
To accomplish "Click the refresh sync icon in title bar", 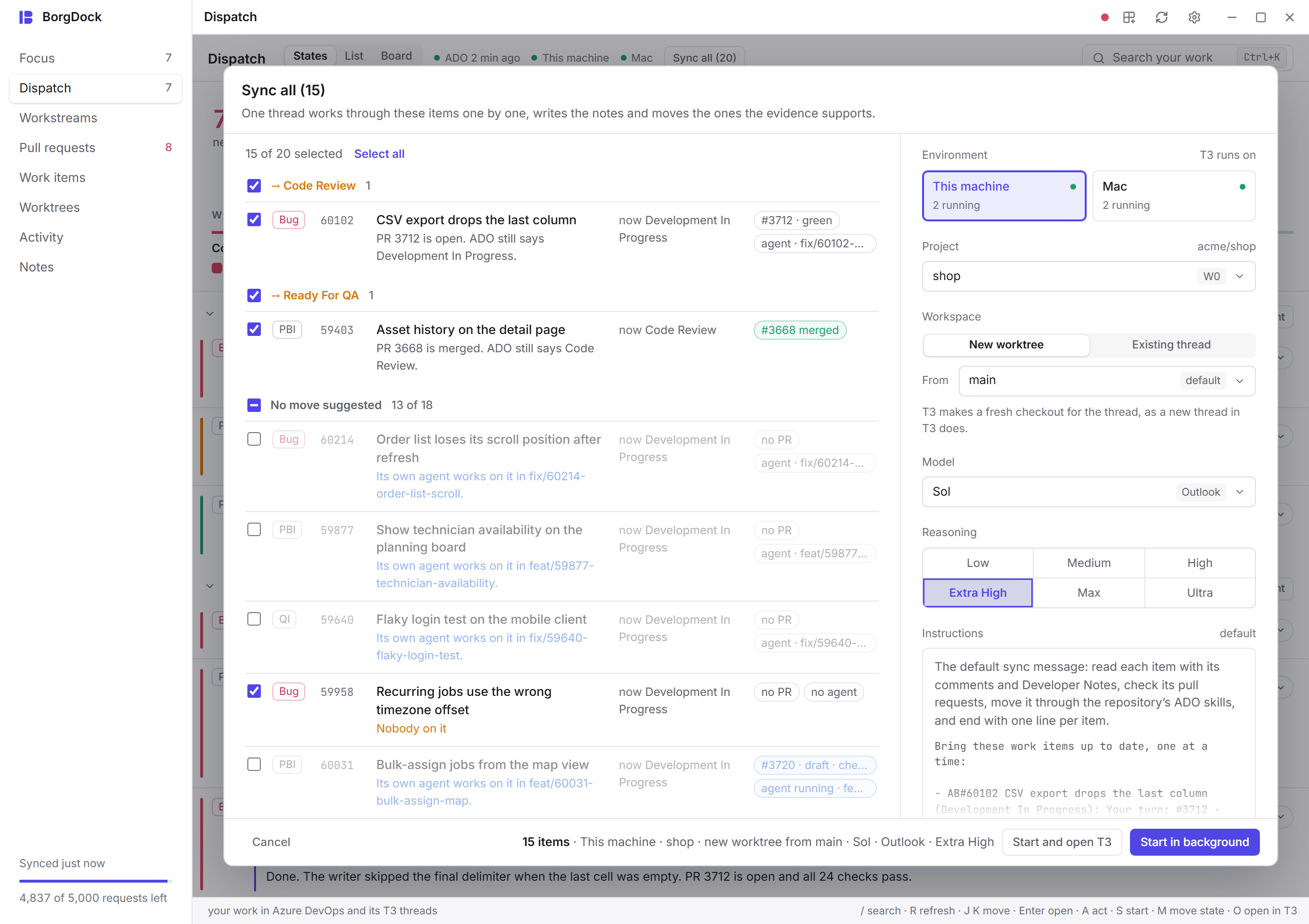I will coord(1161,17).
